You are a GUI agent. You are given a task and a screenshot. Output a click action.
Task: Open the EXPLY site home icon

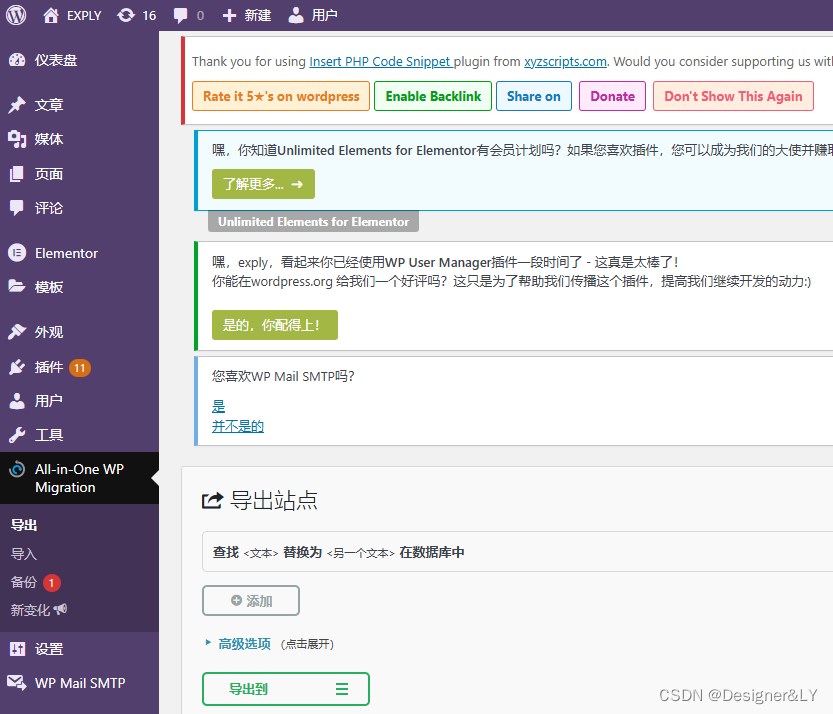52,15
